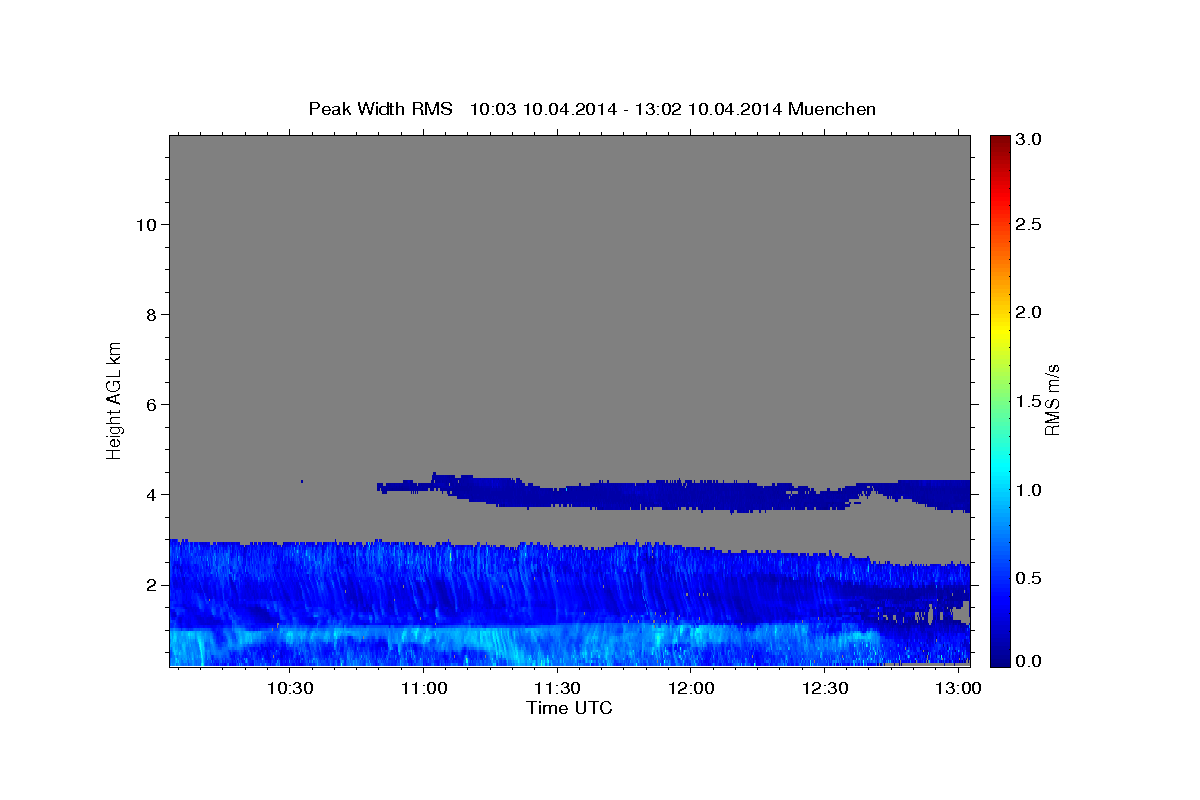Click the colorbar value 1.0
The width and height of the screenshot is (1200, 800).
[x=1029, y=490]
